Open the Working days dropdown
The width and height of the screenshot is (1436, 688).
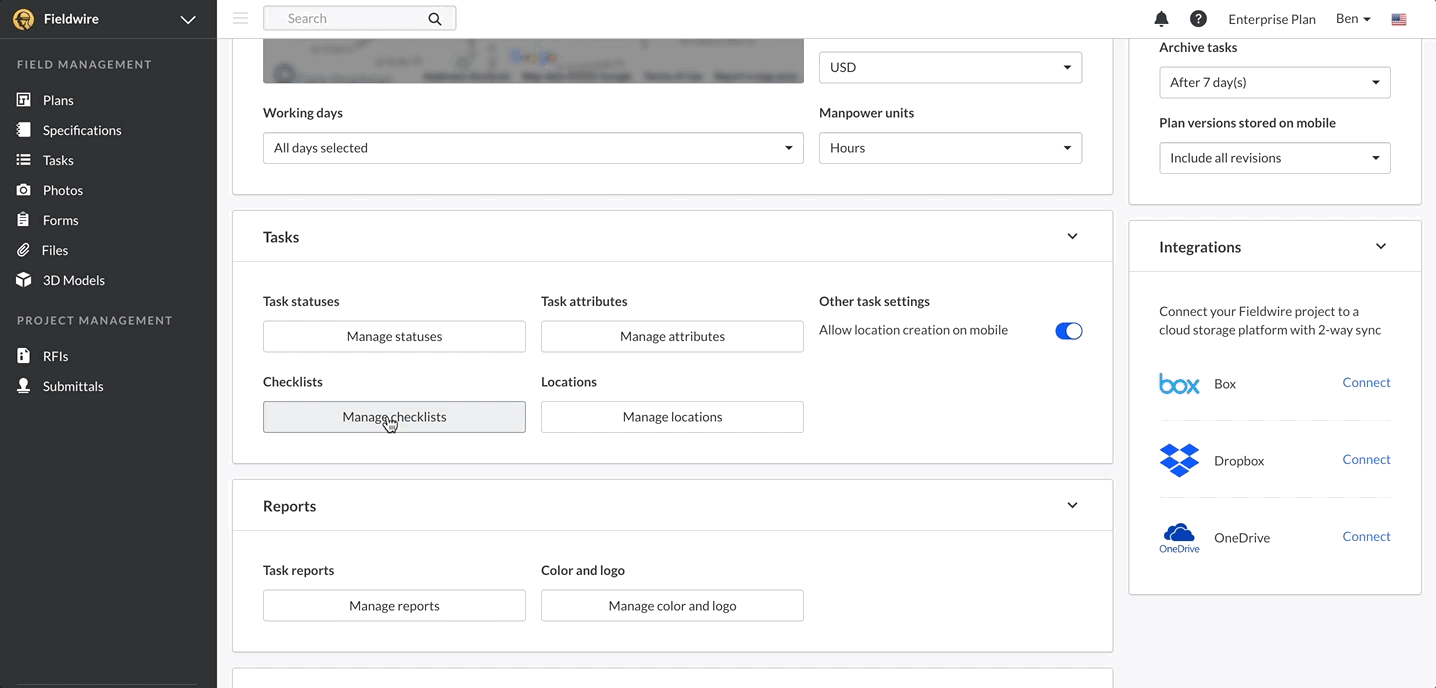click(533, 147)
